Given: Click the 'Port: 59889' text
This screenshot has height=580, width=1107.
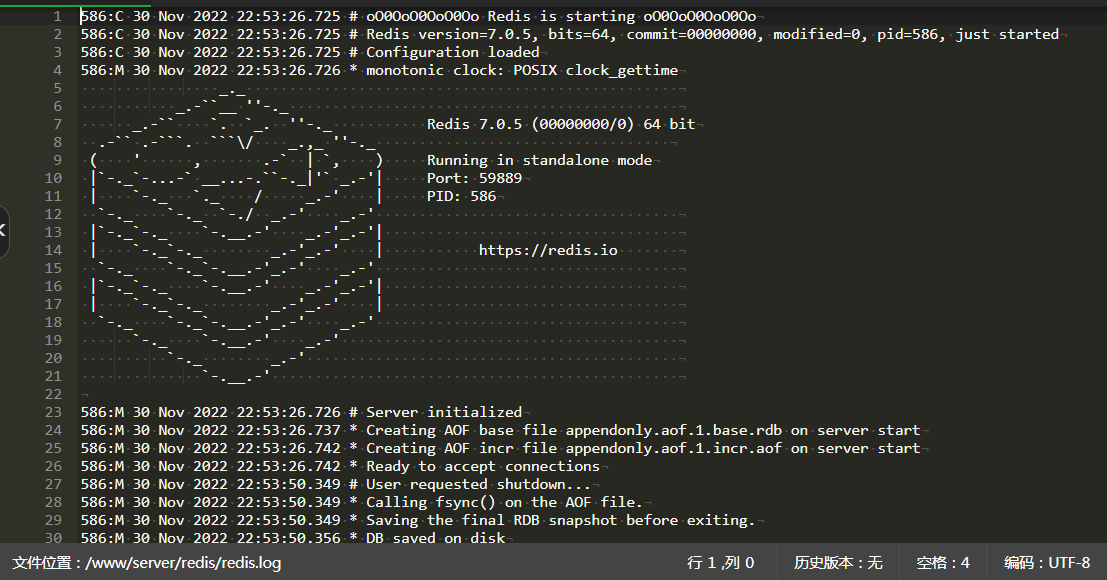Looking at the screenshot, I should [x=474, y=178].
